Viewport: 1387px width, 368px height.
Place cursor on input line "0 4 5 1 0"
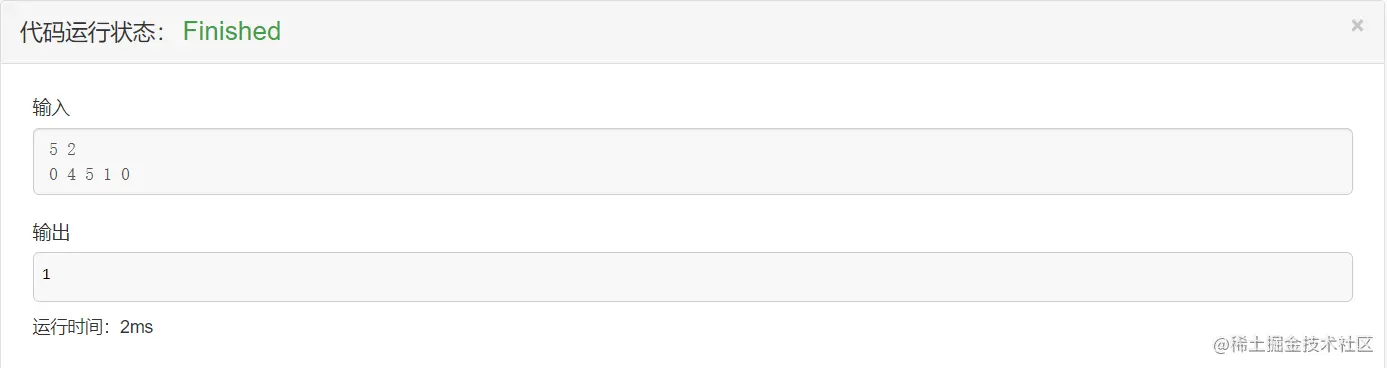tap(89, 174)
